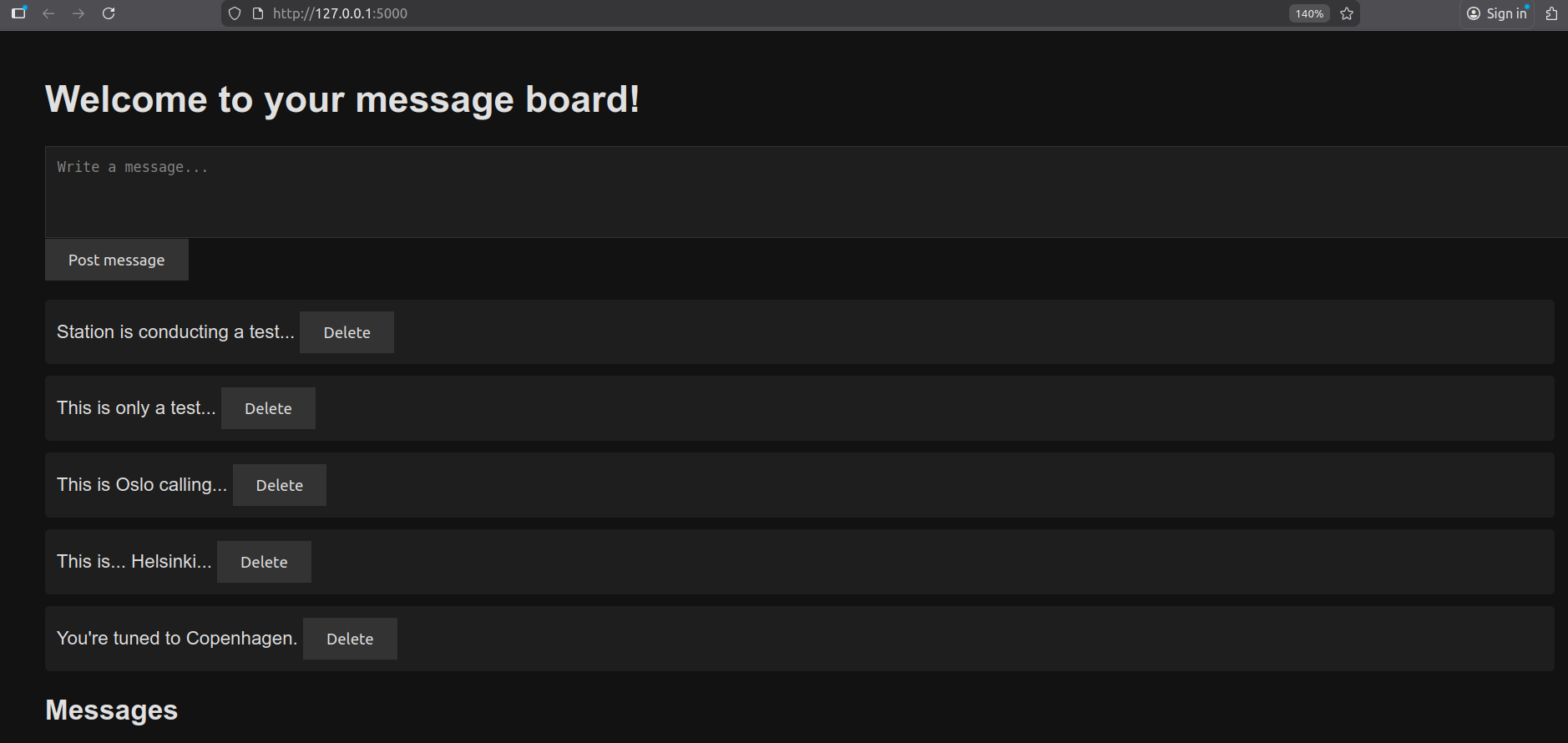Click the back navigation arrow

(x=49, y=13)
